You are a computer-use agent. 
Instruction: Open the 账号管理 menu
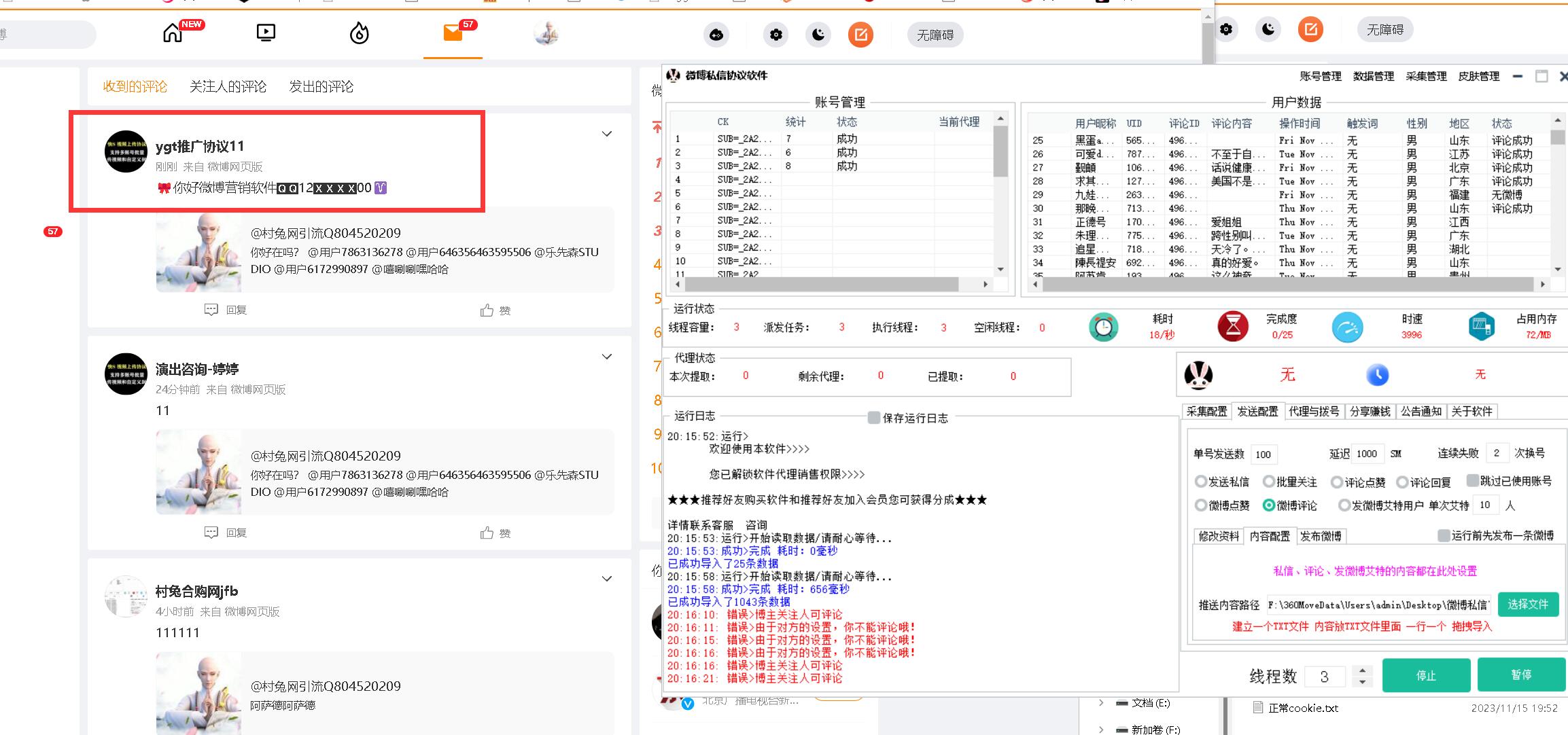1320,76
